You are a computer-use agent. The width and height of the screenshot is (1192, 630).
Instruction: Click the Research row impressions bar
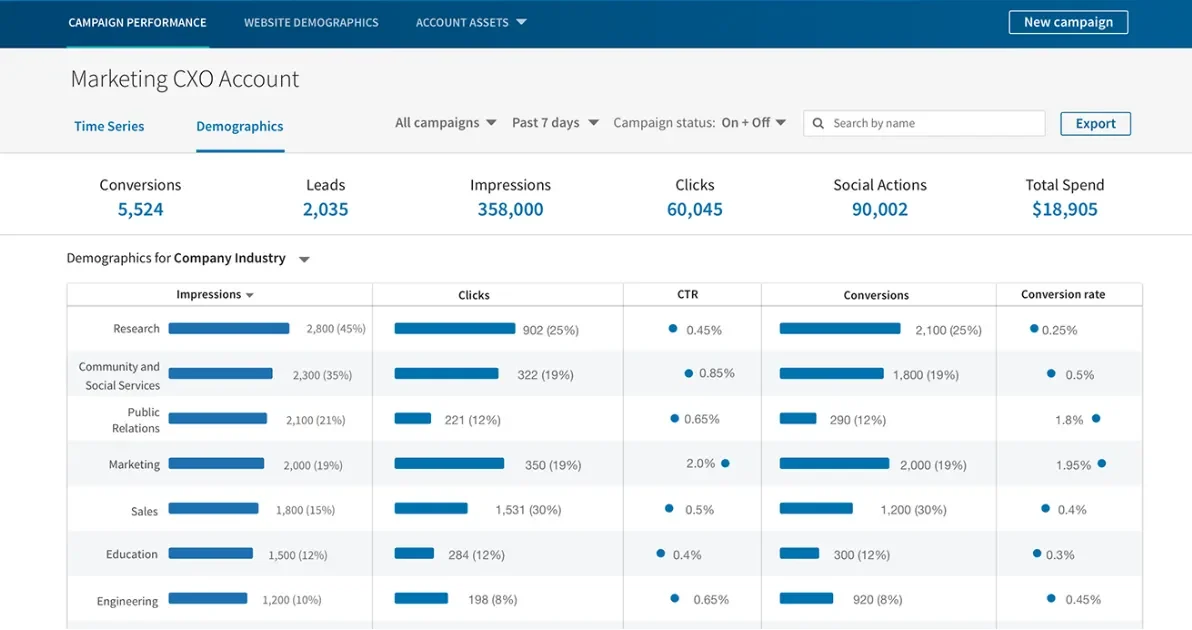click(229, 328)
